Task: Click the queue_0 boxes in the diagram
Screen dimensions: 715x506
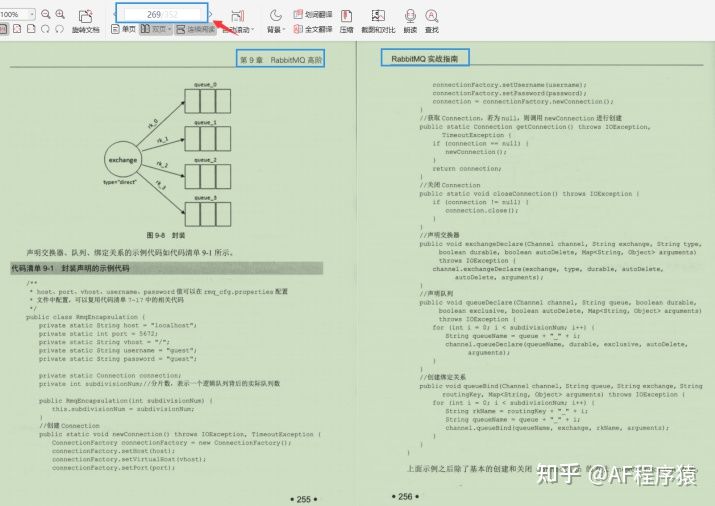Action: point(207,101)
